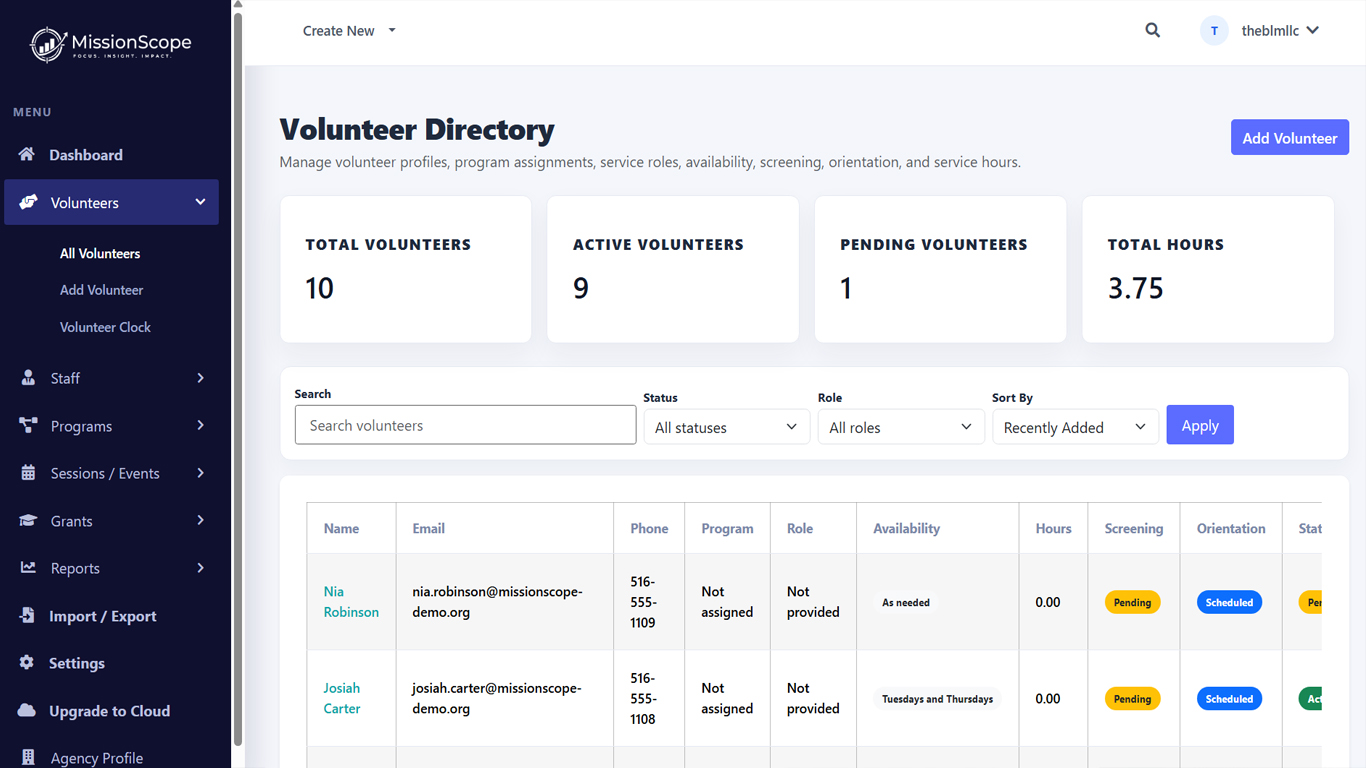Open Nia Robinson's volunteer profile
The width and height of the screenshot is (1366, 768).
point(351,602)
